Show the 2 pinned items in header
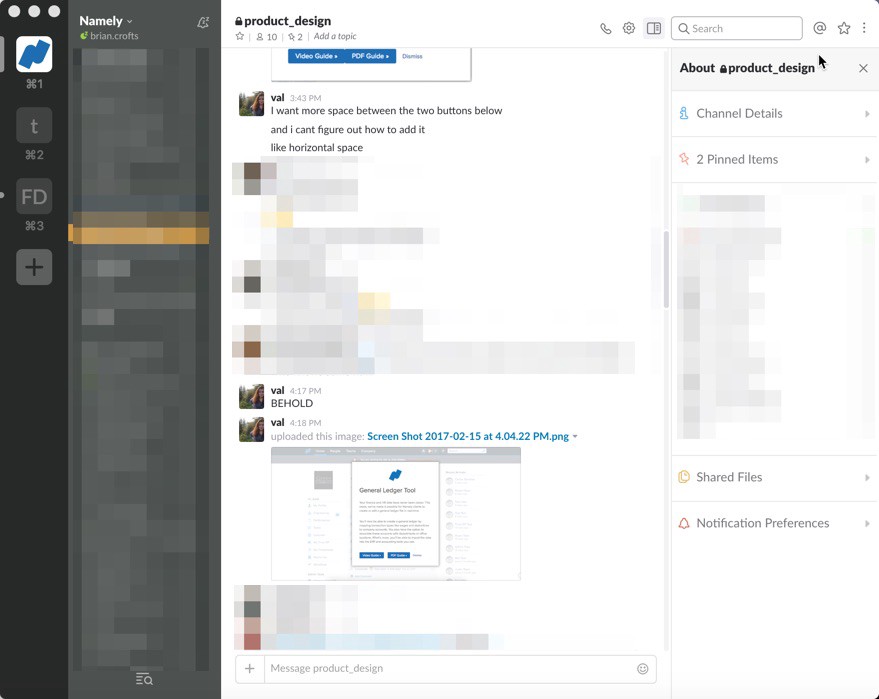This screenshot has width=879, height=699. pyautogui.click(x=295, y=37)
